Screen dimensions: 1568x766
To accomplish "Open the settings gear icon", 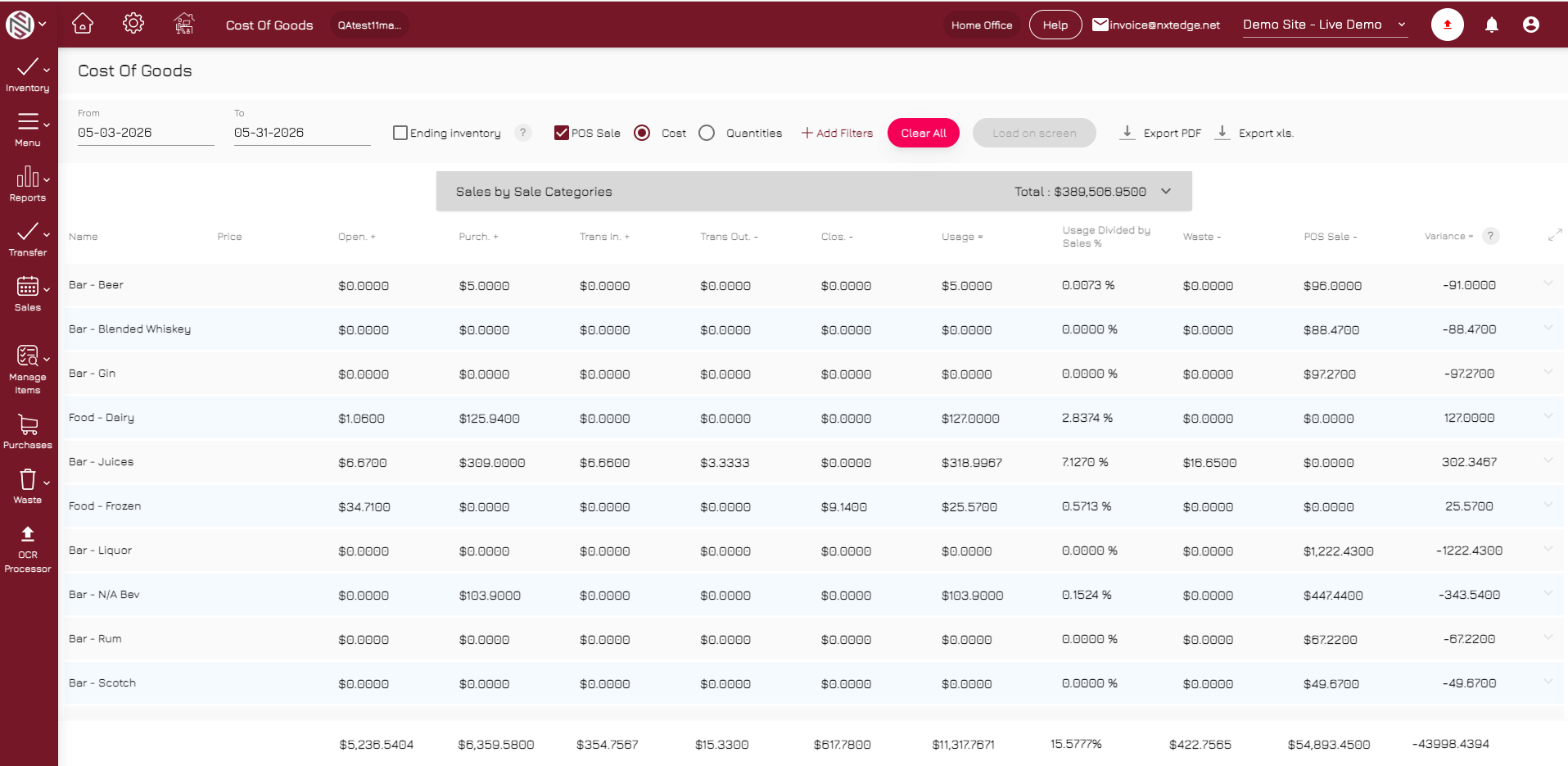I will coord(133,24).
